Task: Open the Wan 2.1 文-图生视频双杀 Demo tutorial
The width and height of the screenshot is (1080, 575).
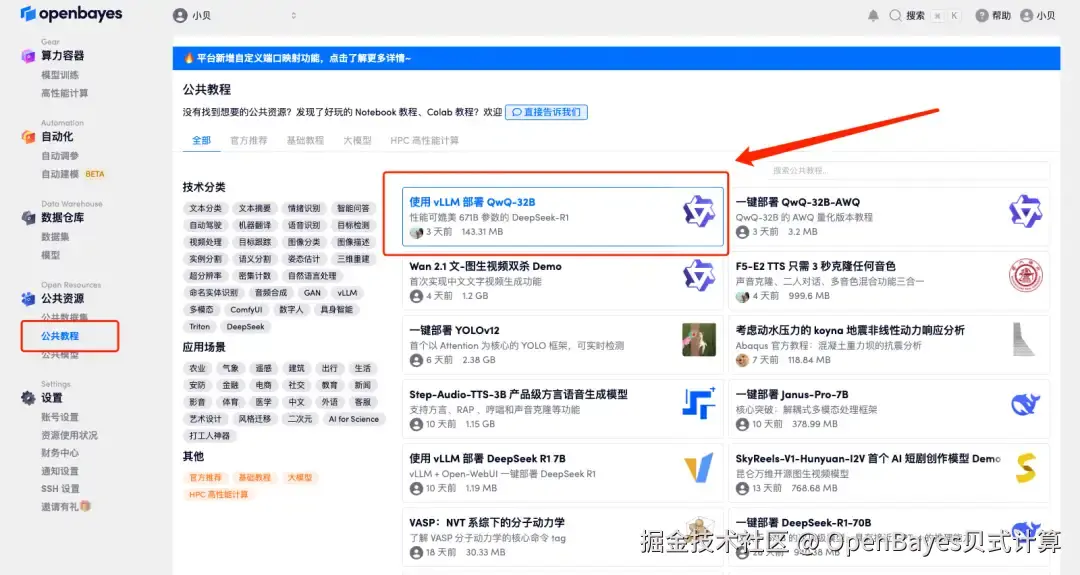Action: (485, 266)
